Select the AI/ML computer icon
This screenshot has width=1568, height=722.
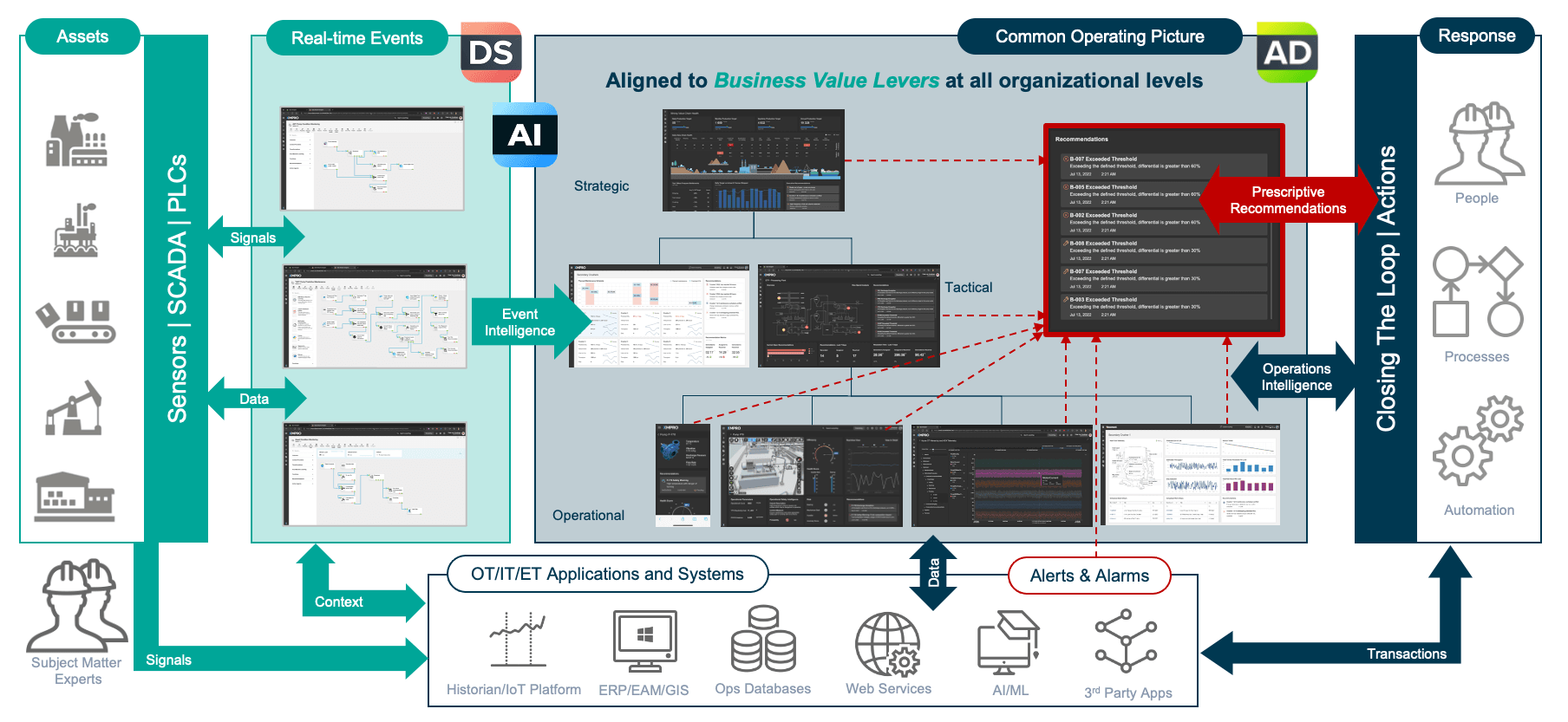(x=1009, y=643)
